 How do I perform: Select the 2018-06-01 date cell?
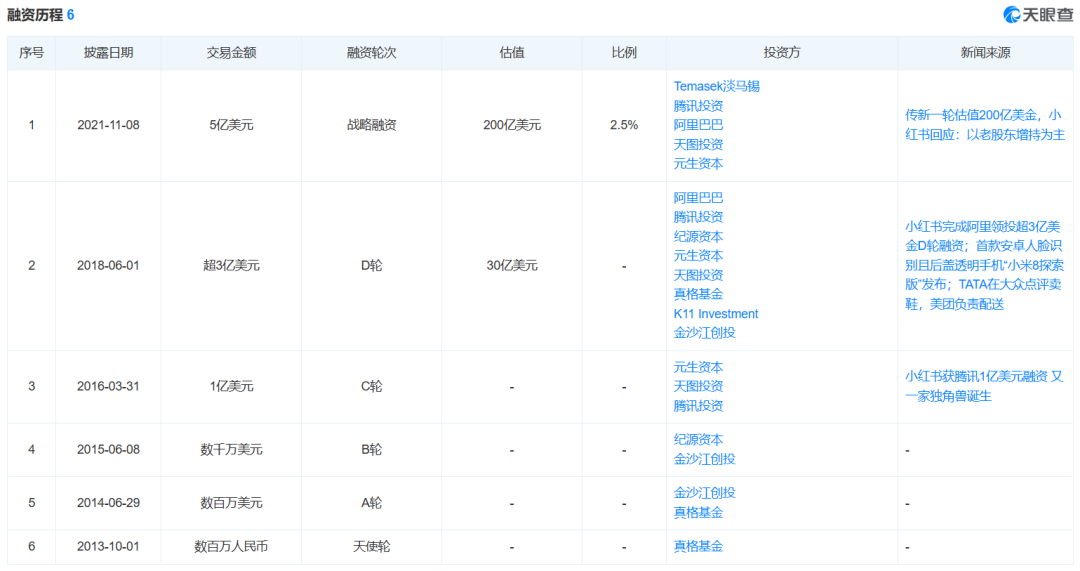click(x=108, y=265)
